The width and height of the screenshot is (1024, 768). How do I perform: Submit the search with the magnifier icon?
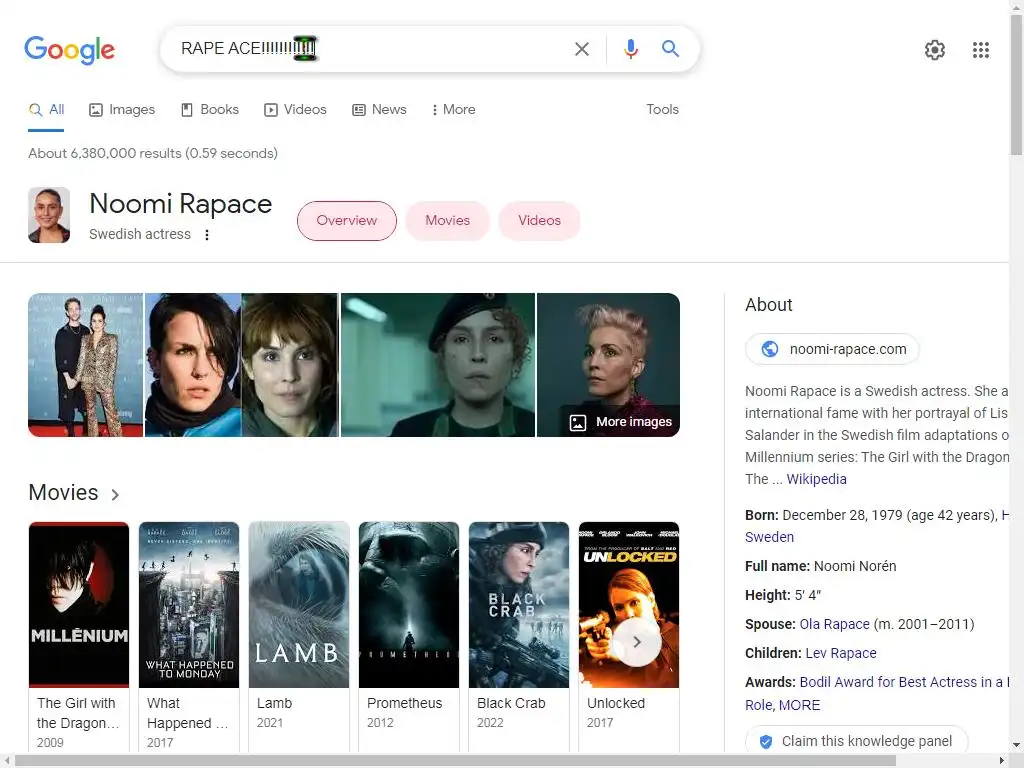[x=670, y=48]
